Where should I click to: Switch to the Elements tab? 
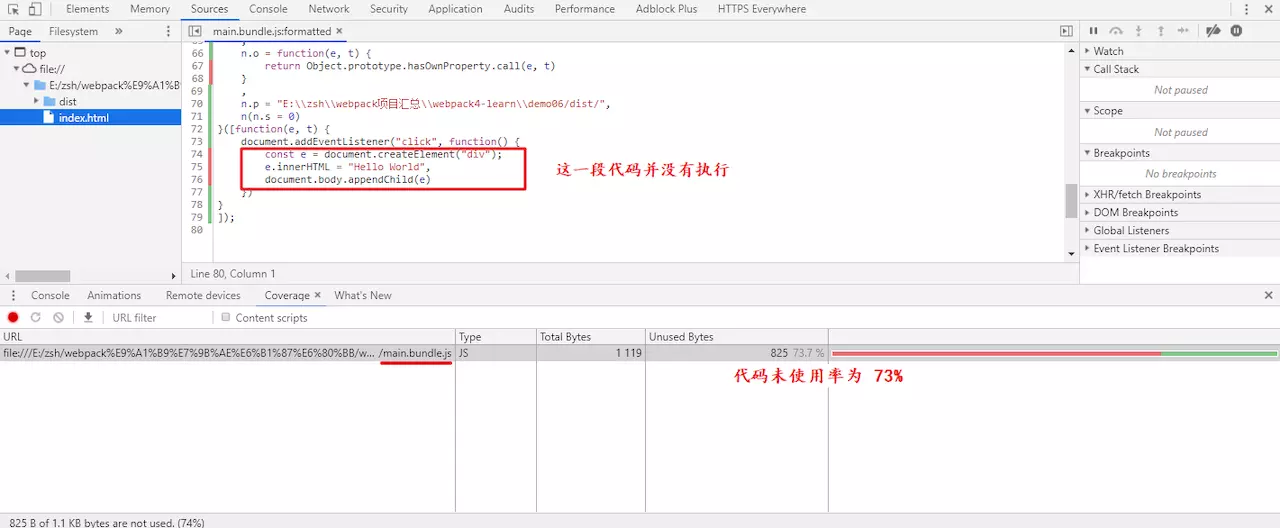[x=88, y=9]
